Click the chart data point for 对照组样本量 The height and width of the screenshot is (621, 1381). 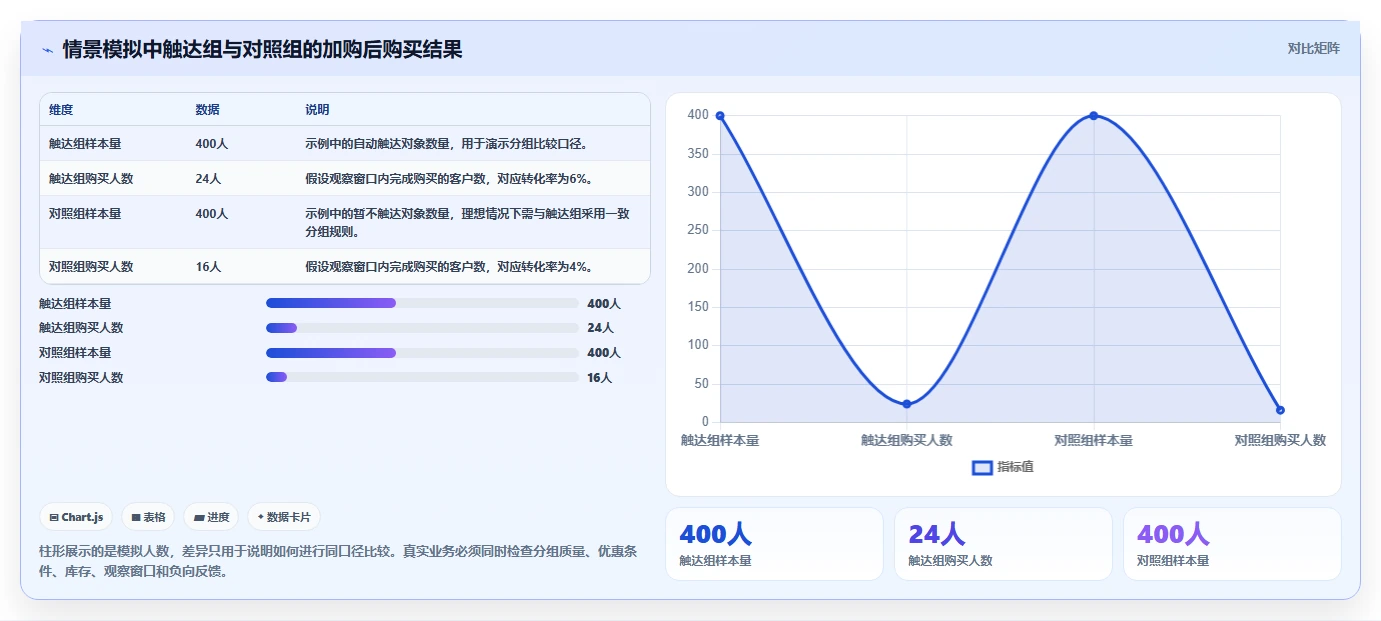pos(1094,116)
